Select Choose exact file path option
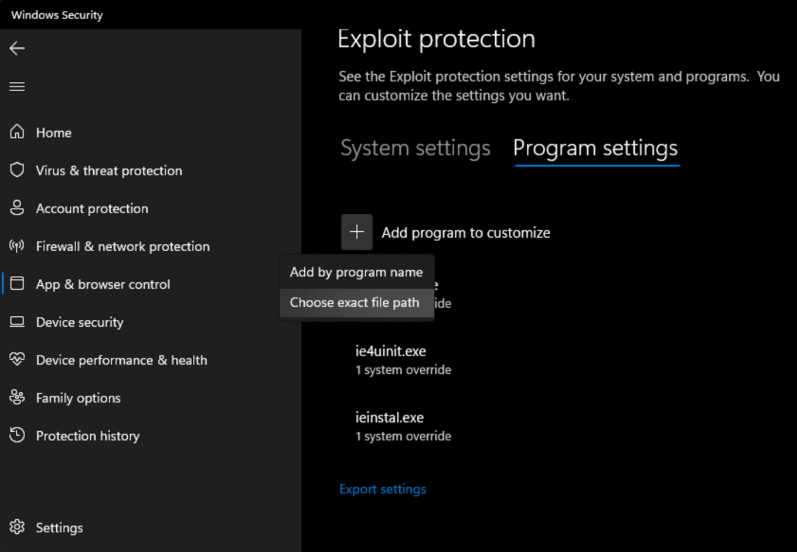The height and width of the screenshot is (552, 797). pyautogui.click(x=355, y=302)
